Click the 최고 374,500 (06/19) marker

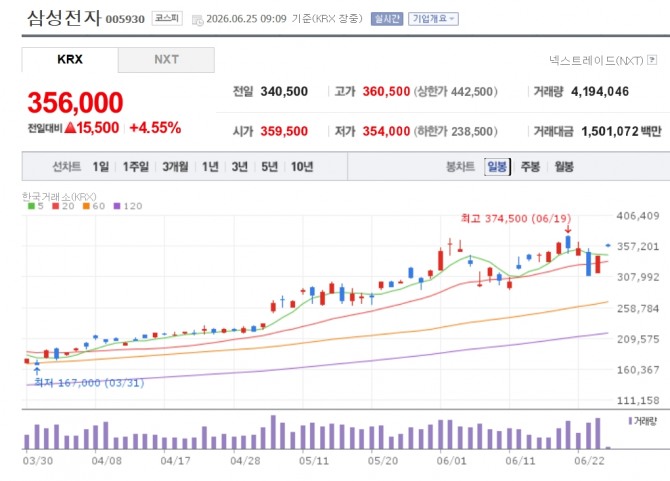[x=516, y=218]
